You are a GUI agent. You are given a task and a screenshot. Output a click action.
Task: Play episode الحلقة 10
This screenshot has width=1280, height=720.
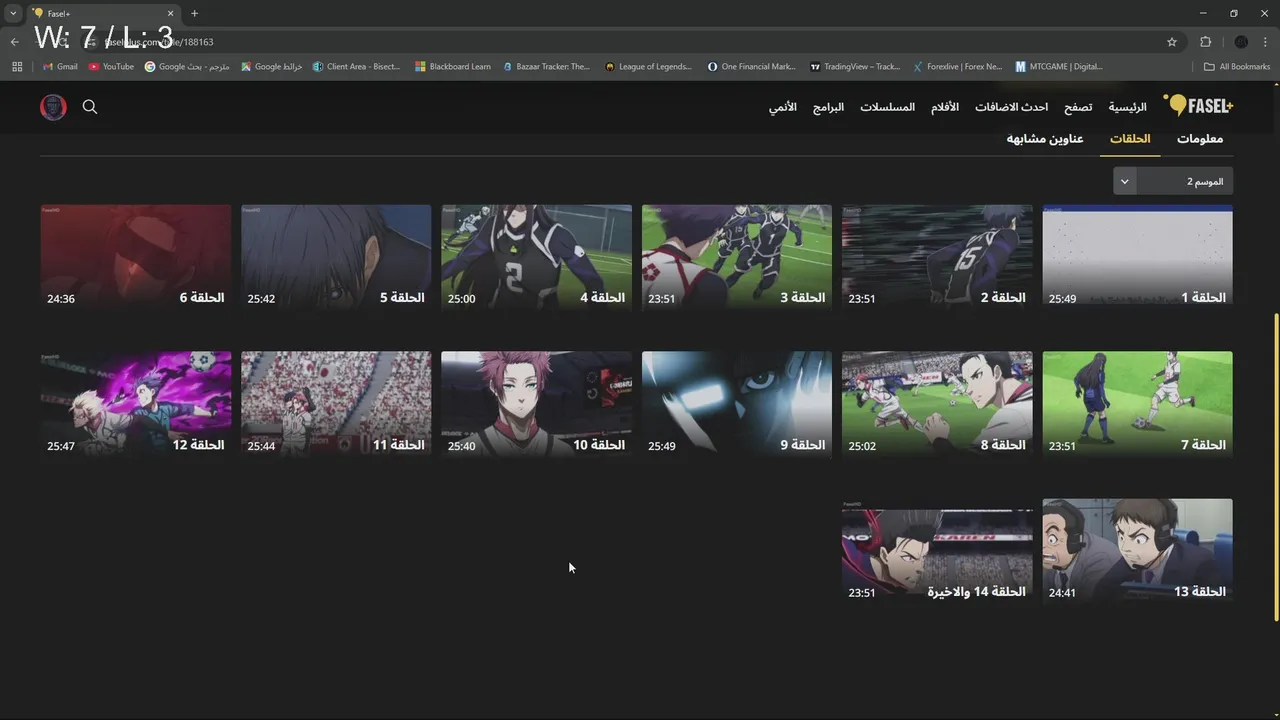tap(536, 403)
